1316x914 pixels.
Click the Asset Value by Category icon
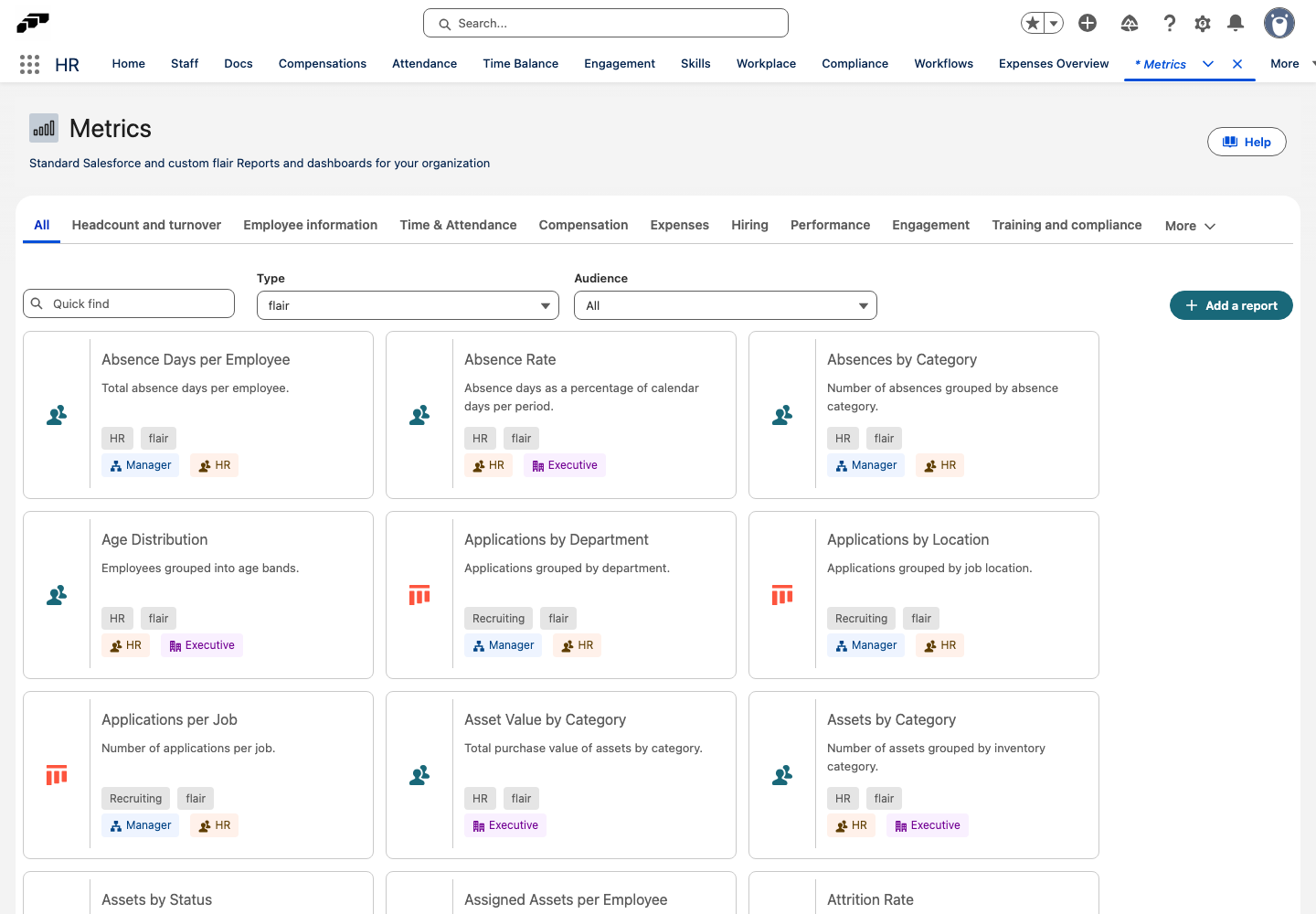pyautogui.click(x=419, y=775)
